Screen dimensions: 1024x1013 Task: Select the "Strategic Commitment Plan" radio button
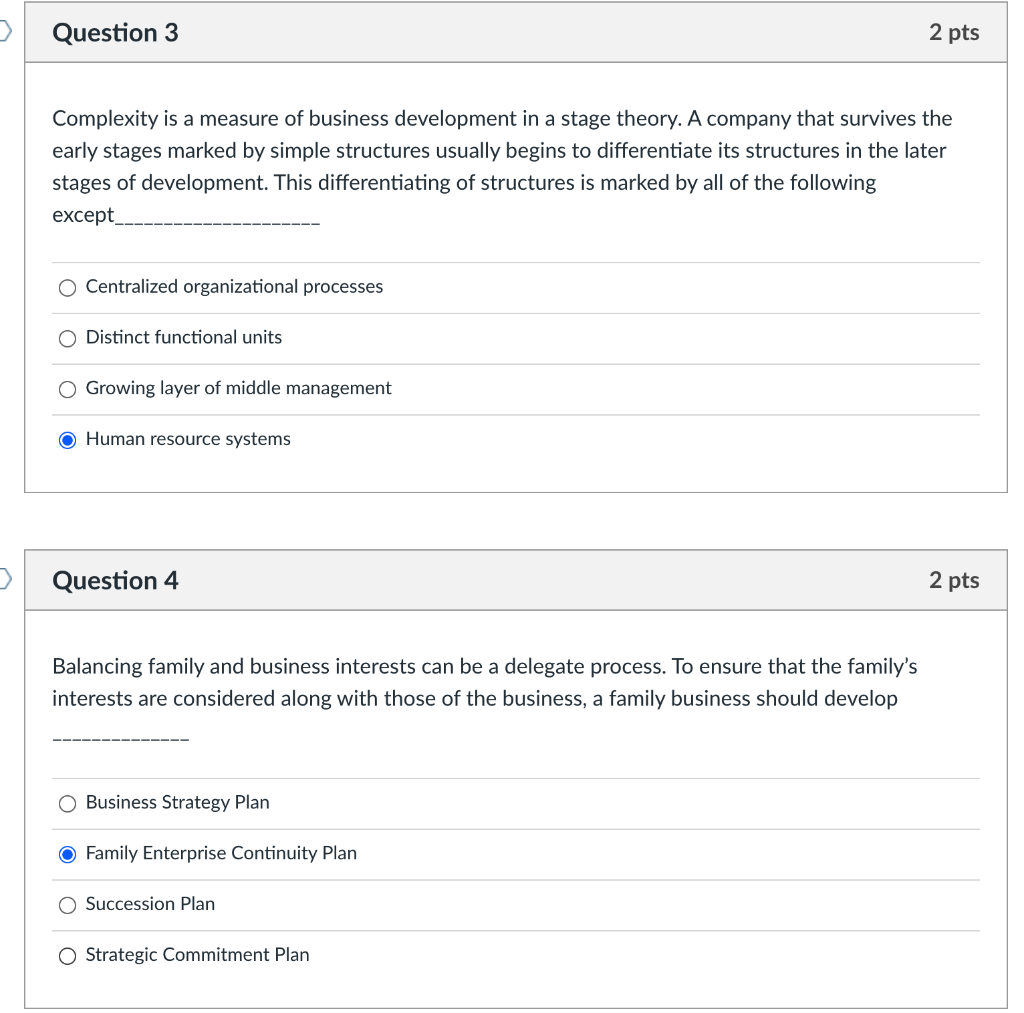pos(67,955)
